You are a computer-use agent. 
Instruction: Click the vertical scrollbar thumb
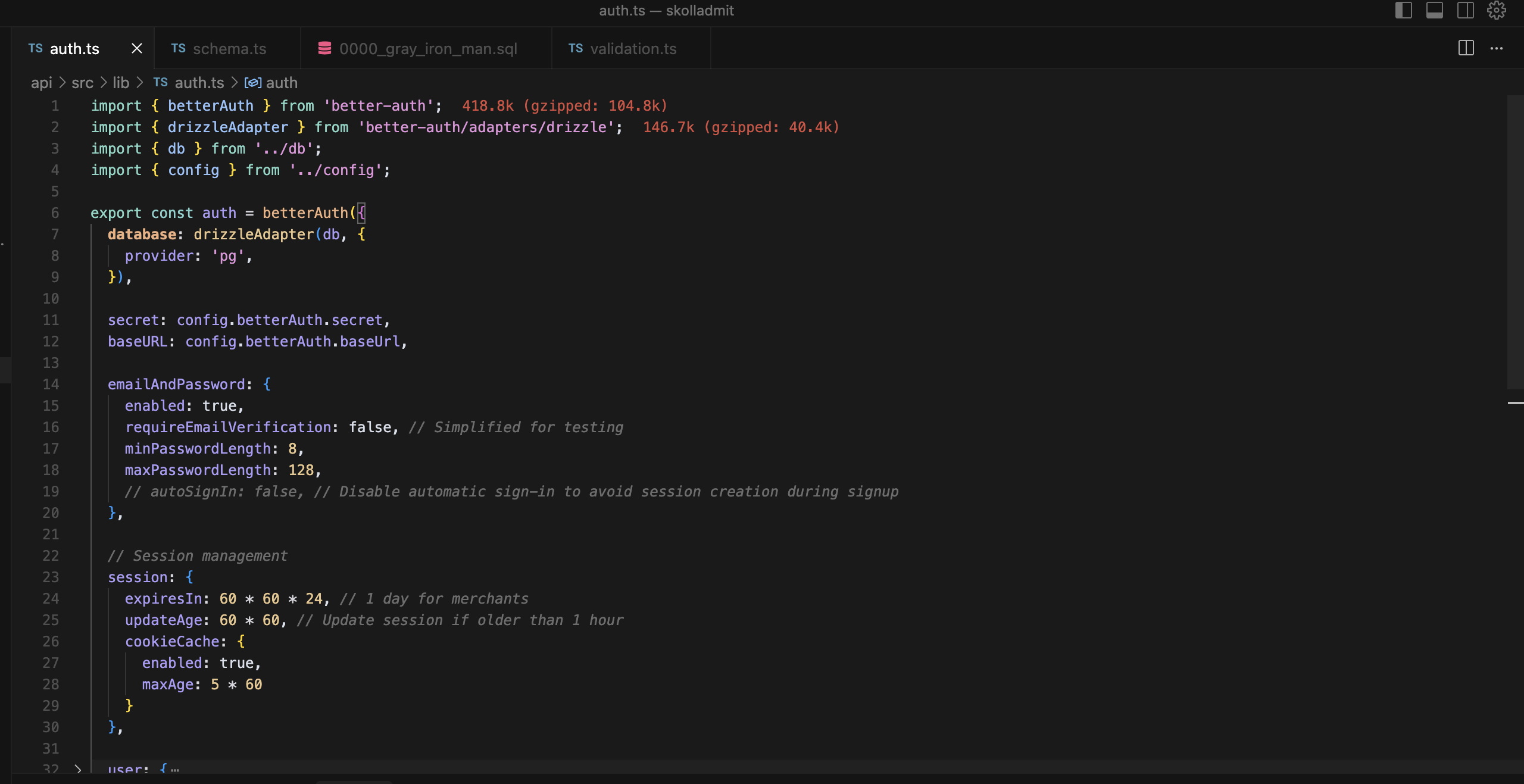[1515, 242]
